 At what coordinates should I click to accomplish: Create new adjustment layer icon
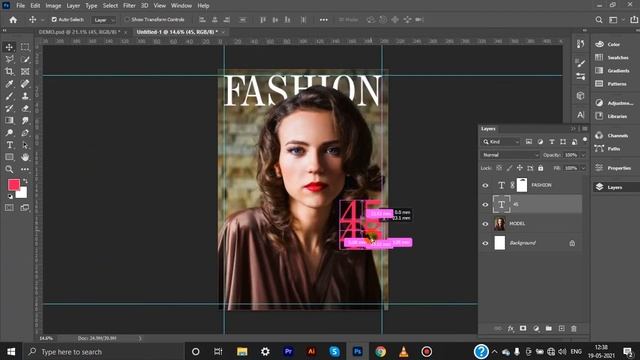coord(536,329)
